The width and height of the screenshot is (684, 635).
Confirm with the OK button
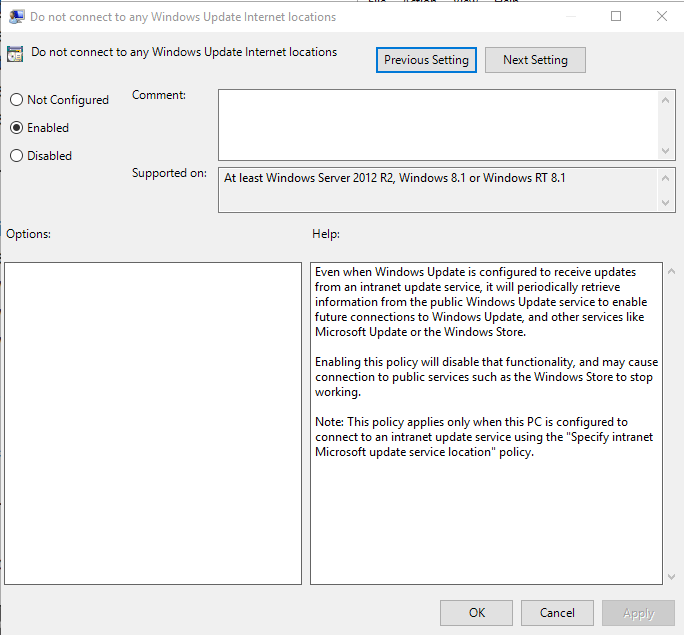(x=476, y=613)
